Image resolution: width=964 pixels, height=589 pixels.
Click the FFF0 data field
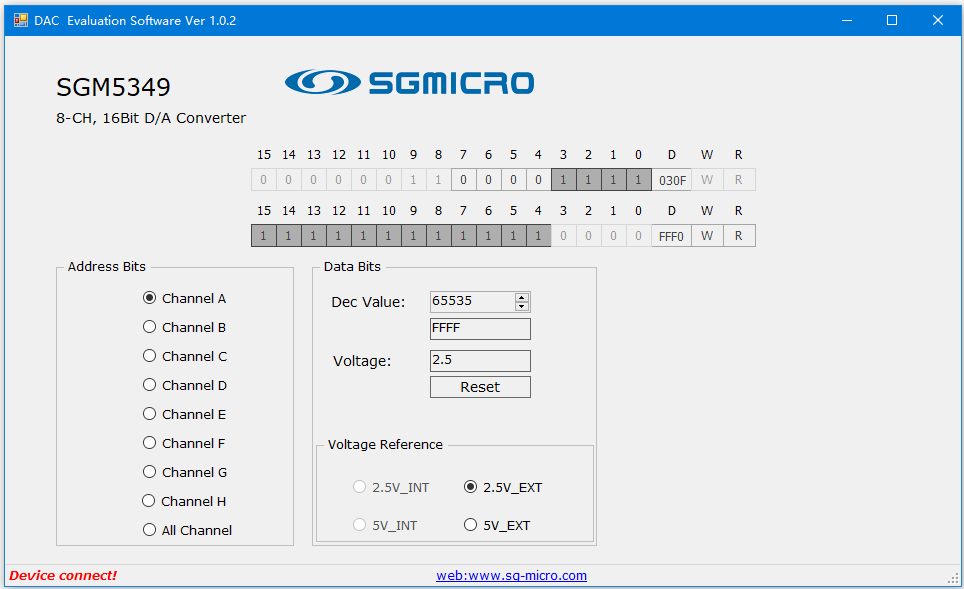(671, 236)
